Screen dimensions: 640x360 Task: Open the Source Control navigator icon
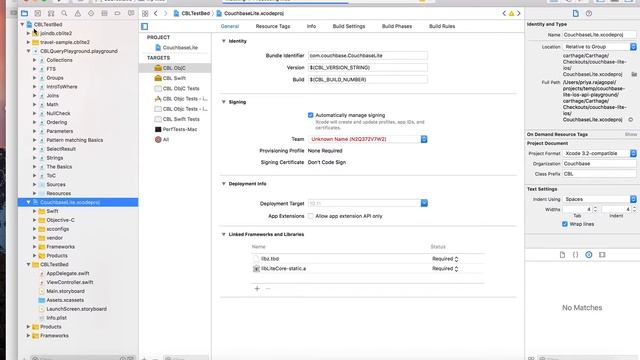(x=38, y=13)
